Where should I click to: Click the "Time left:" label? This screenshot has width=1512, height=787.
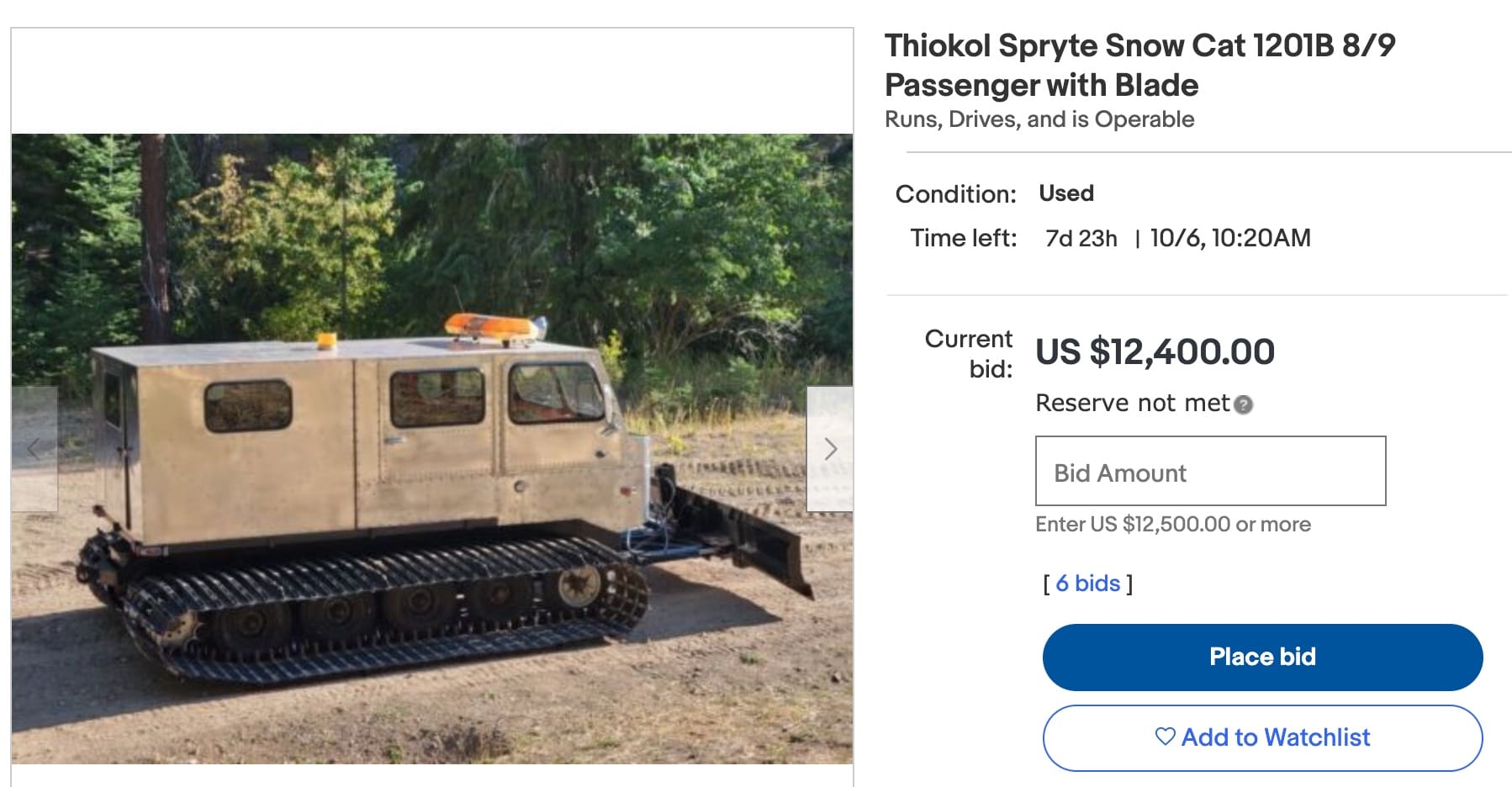[963, 239]
